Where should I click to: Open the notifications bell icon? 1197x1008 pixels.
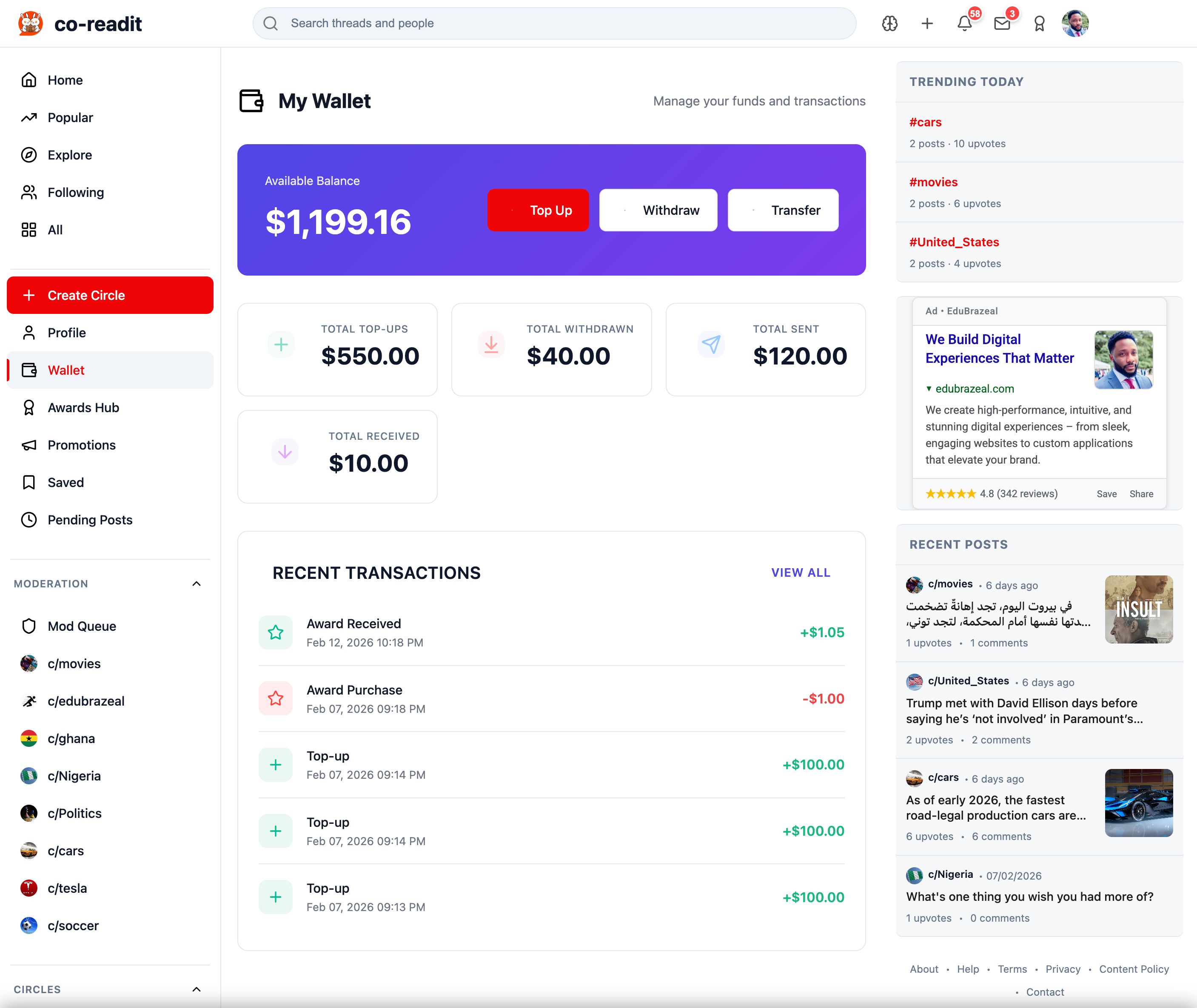click(x=964, y=23)
